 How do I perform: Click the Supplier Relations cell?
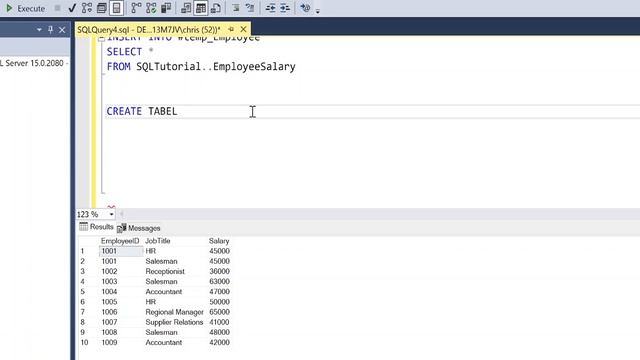click(x=174, y=322)
